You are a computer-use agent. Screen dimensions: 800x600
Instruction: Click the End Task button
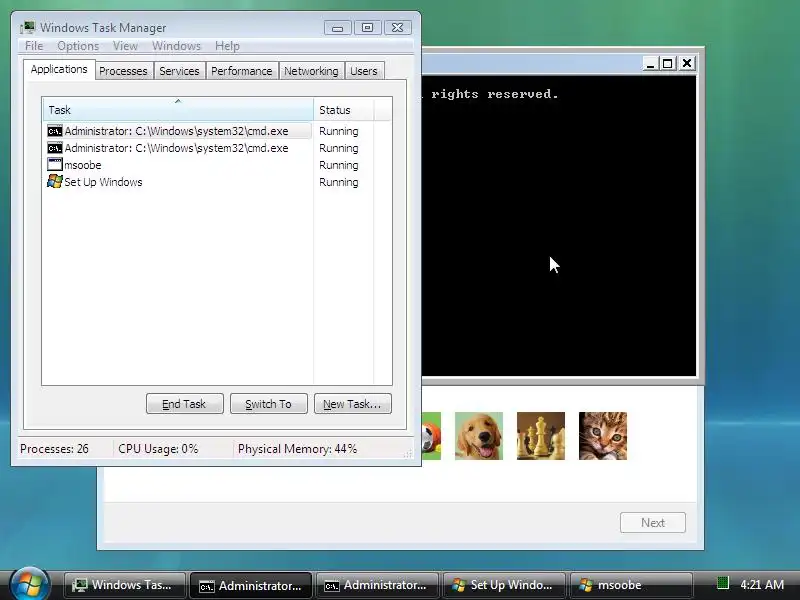tap(185, 404)
